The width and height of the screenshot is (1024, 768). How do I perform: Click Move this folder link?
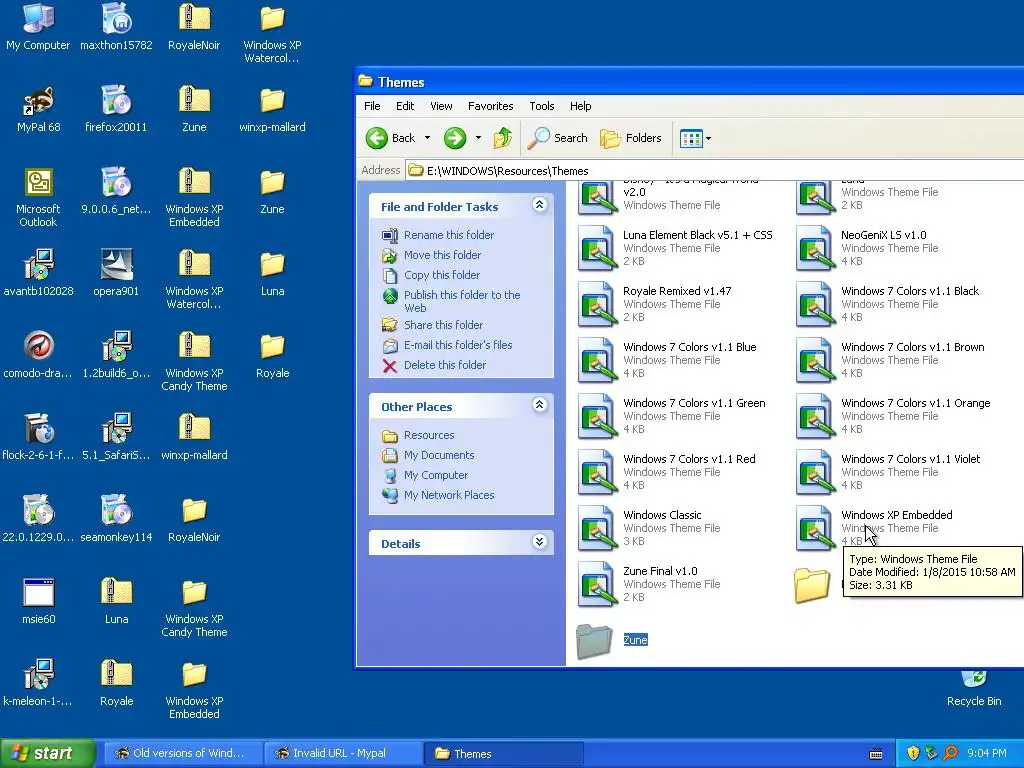(x=442, y=255)
